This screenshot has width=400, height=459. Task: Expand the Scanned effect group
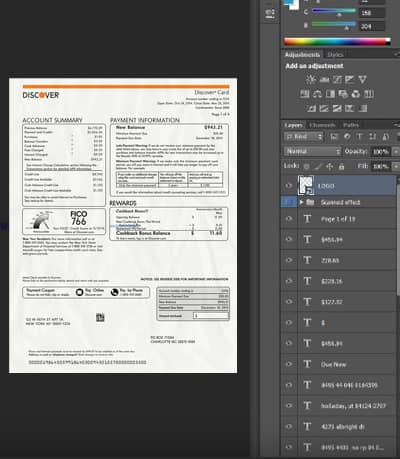click(x=301, y=202)
